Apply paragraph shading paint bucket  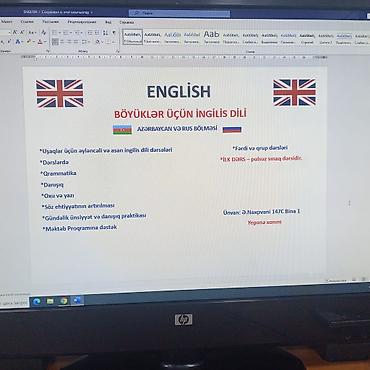[98, 42]
